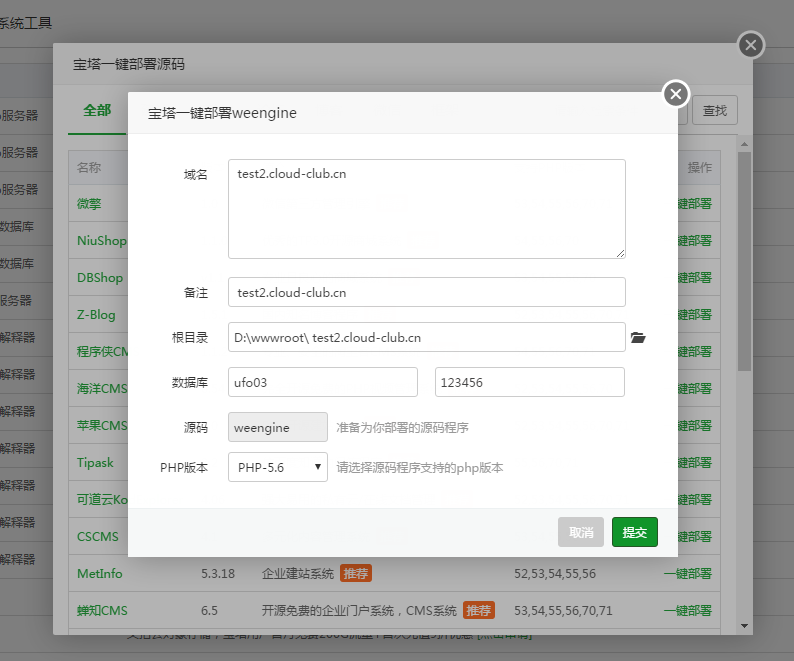This screenshot has height=661, width=794.
Task: Click the source list scrollbar thumb
Action: 744,261
